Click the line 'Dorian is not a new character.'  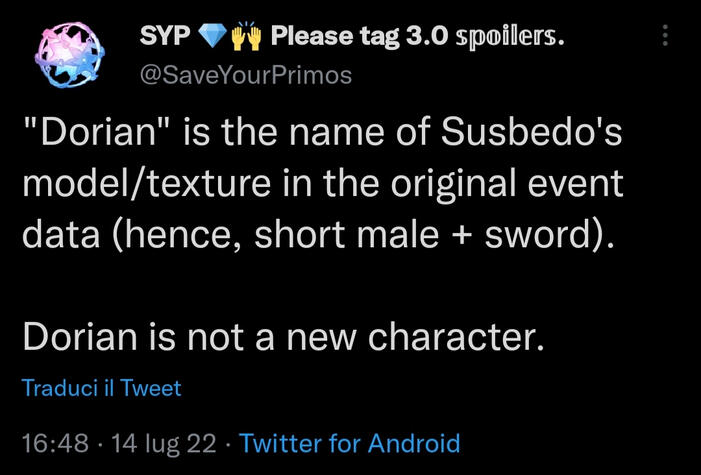(x=284, y=337)
